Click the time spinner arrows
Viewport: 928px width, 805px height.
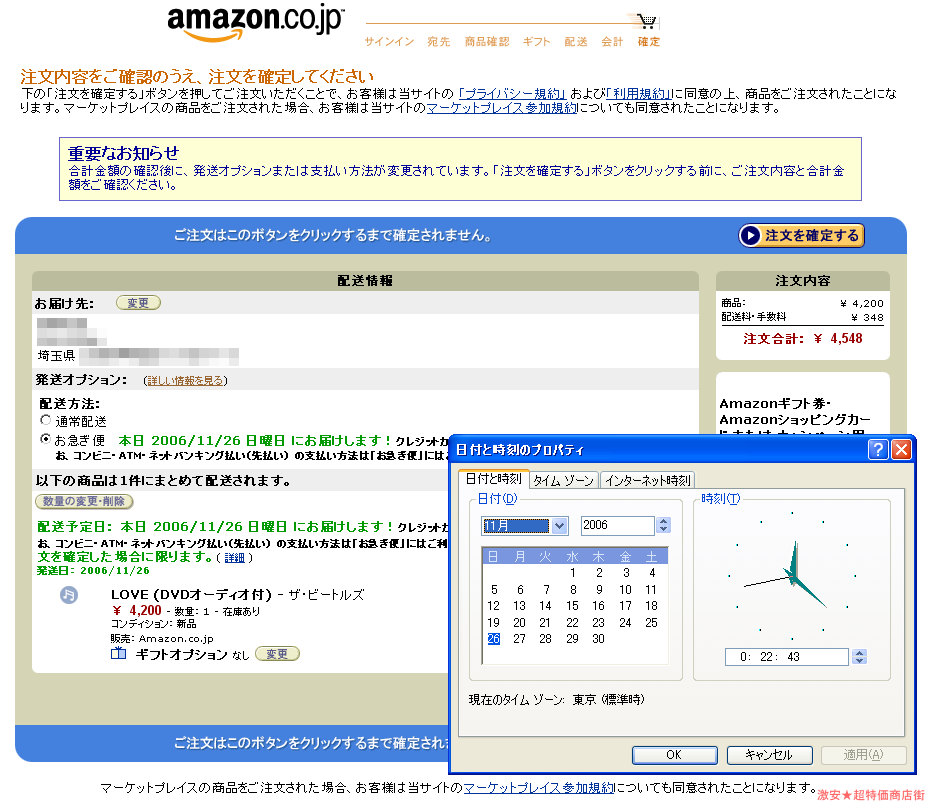(860, 656)
